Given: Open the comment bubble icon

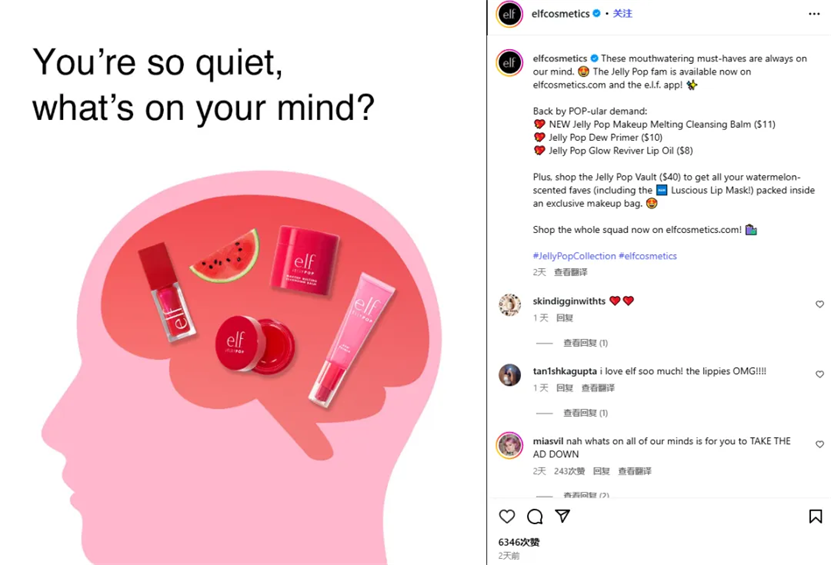Looking at the screenshot, I should point(535,516).
